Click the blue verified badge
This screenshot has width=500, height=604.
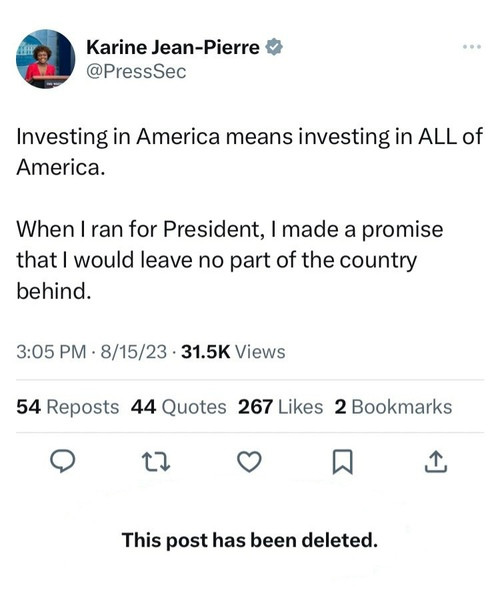tap(274, 47)
